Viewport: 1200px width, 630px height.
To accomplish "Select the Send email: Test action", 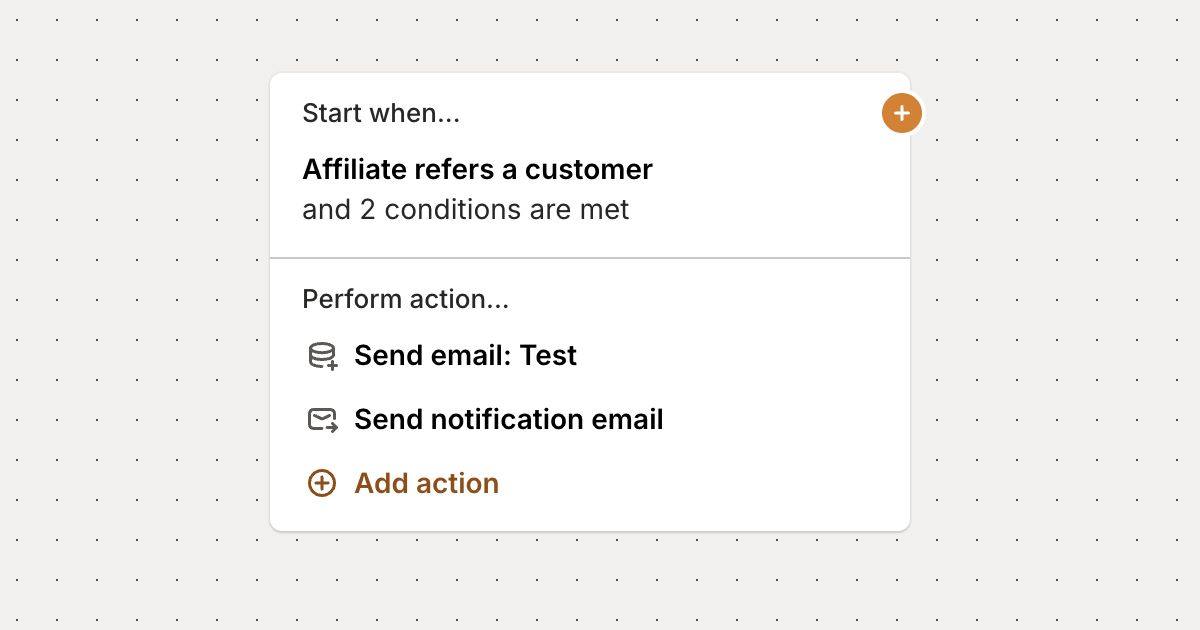I will click(464, 355).
